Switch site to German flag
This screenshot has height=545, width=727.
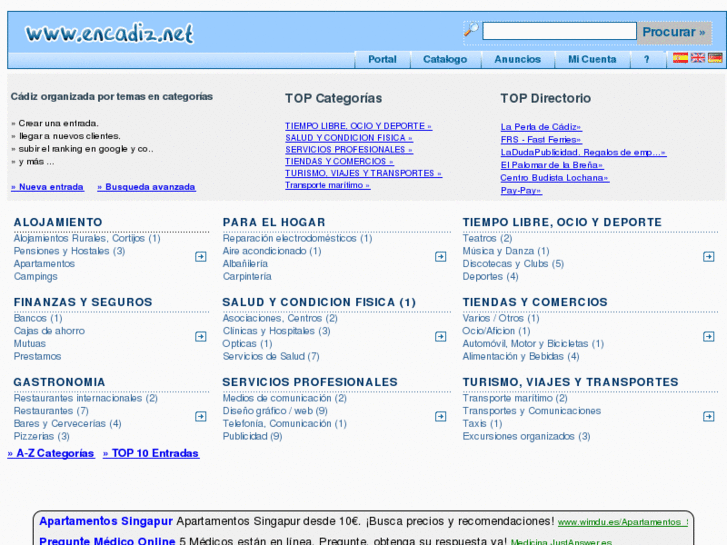point(715,58)
